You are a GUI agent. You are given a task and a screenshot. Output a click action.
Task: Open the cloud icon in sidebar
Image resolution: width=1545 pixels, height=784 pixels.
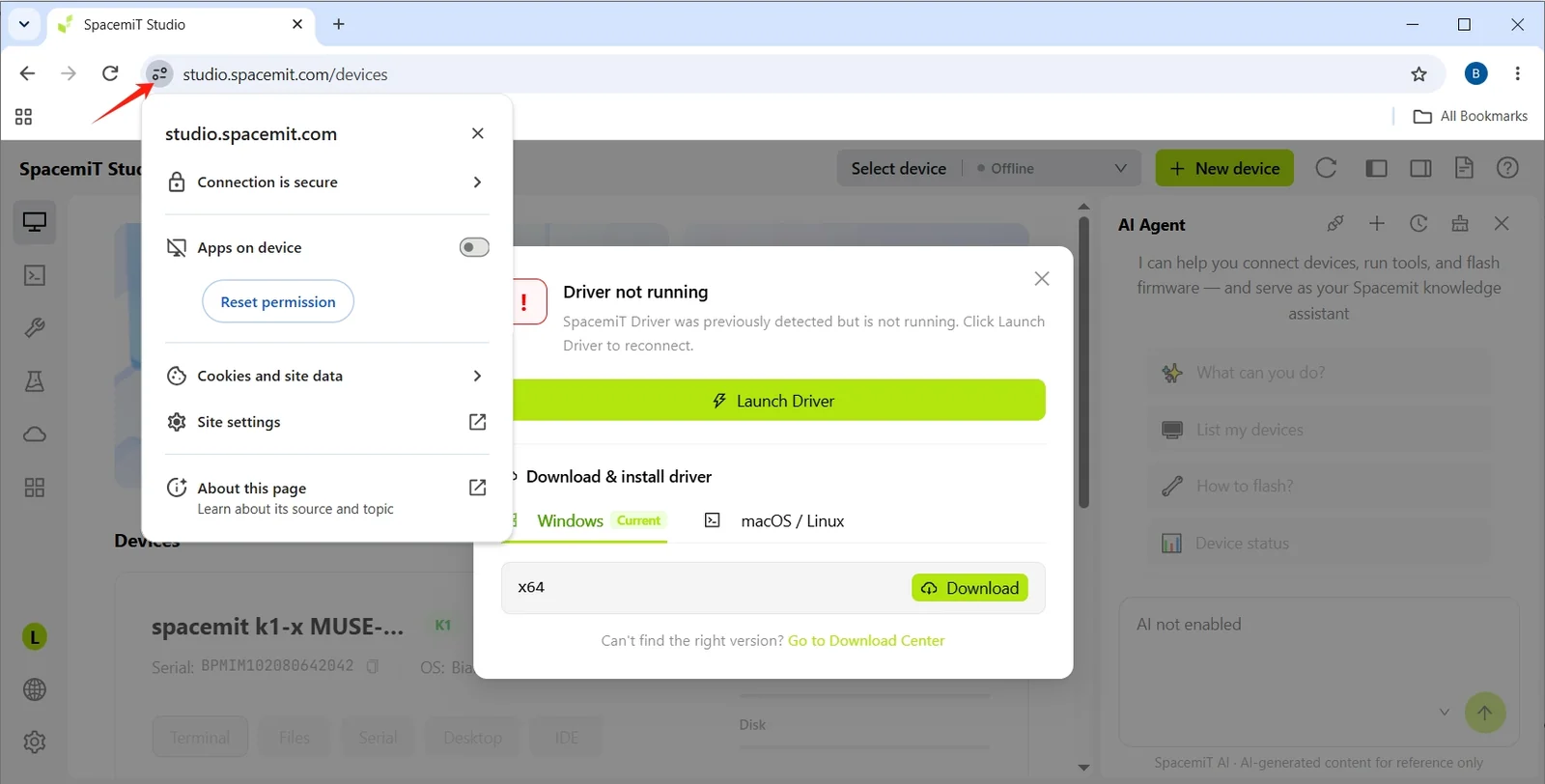[35, 434]
